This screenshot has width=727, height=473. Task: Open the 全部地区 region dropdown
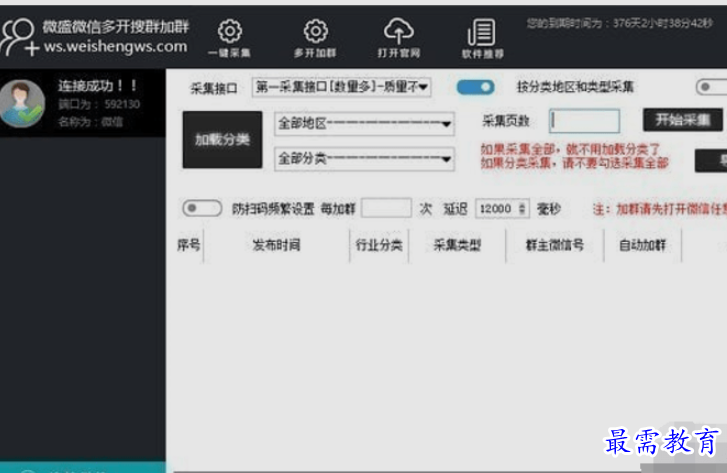[x=364, y=124]
